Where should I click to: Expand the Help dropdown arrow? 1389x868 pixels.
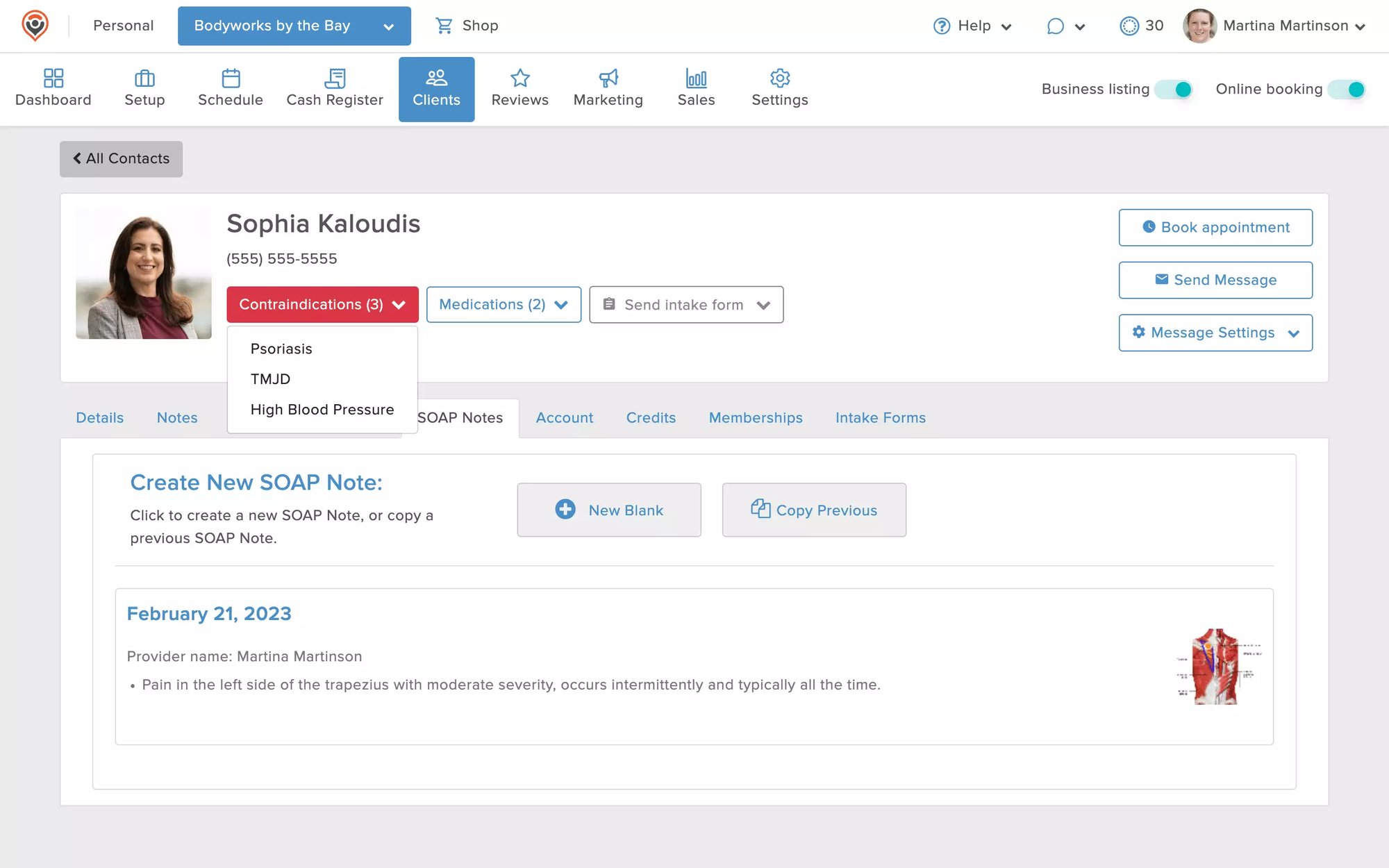1006,27
